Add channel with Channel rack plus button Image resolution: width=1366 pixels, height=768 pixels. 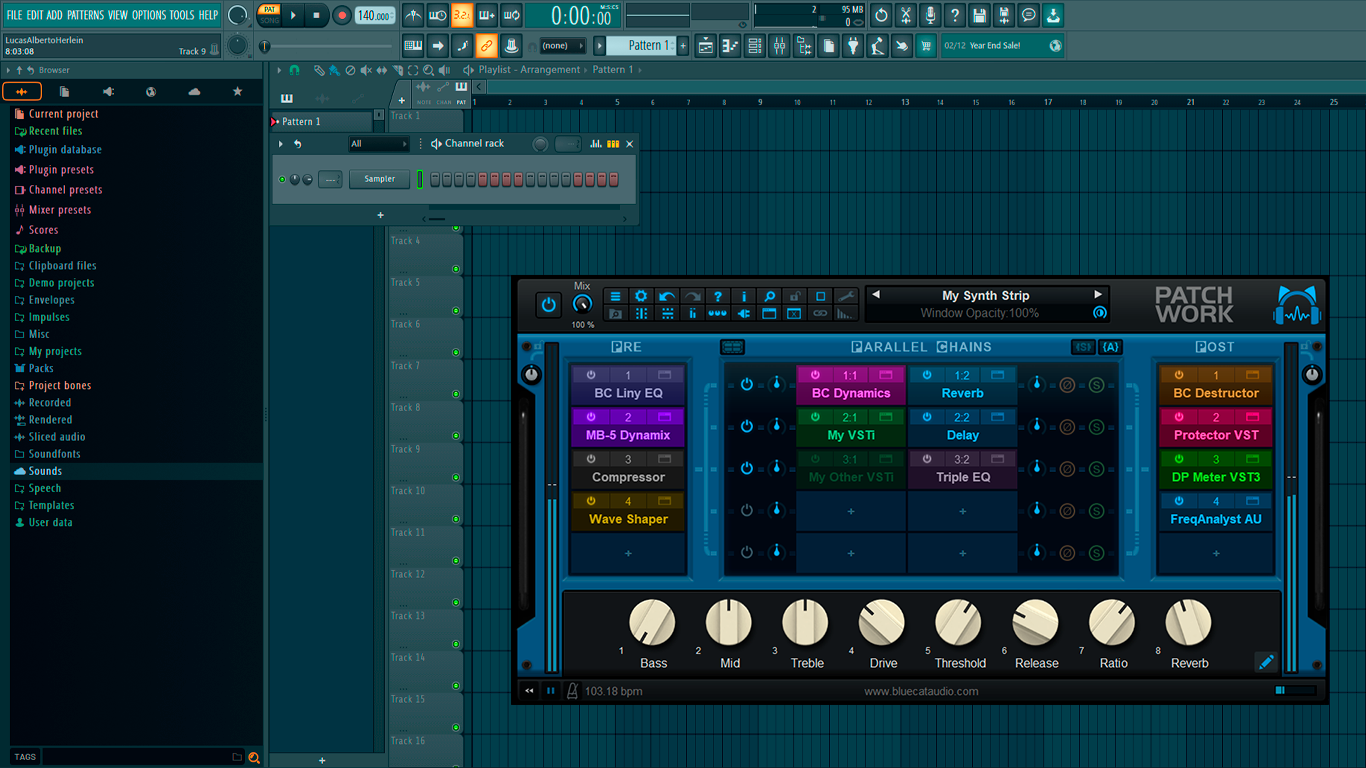380,215
